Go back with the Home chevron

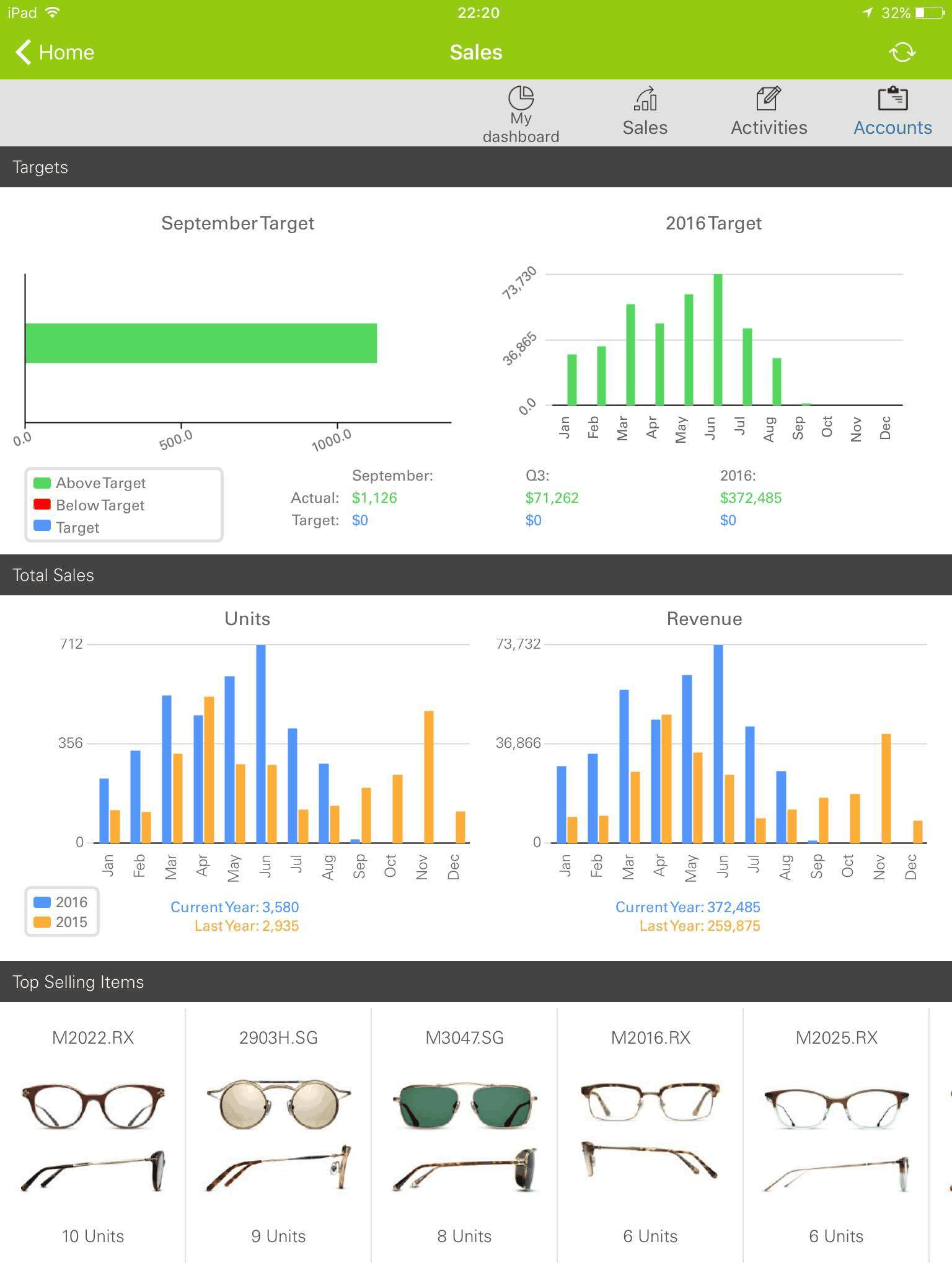point(23,52)
